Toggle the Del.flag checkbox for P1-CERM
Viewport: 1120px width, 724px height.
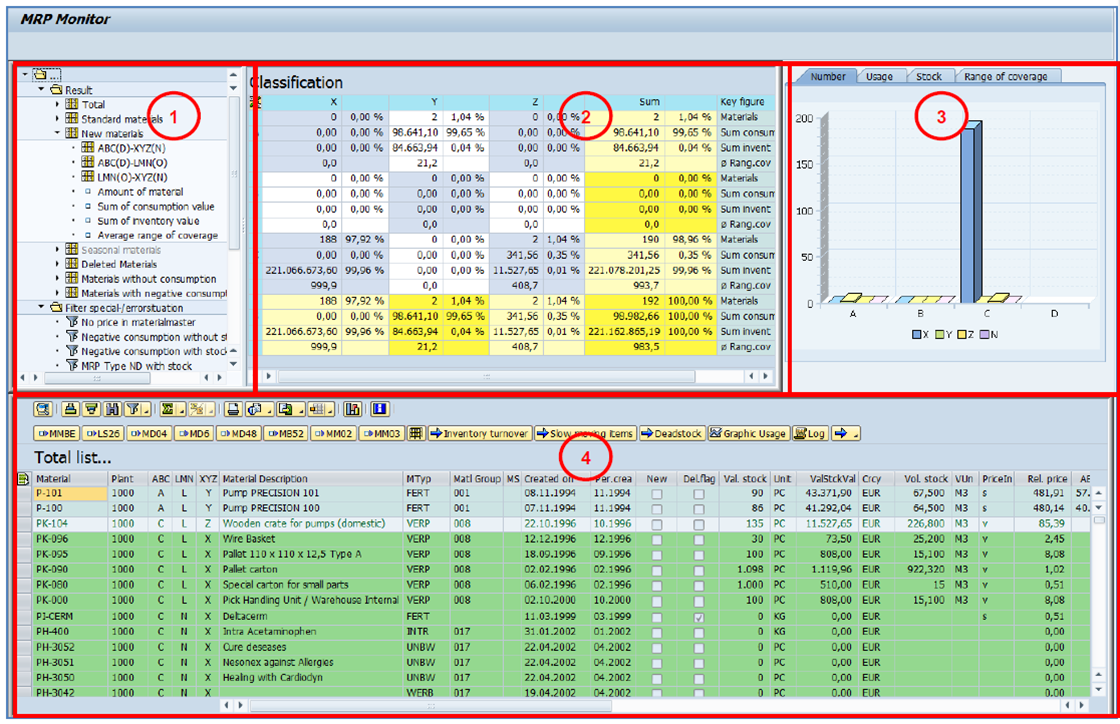point(699,615)
